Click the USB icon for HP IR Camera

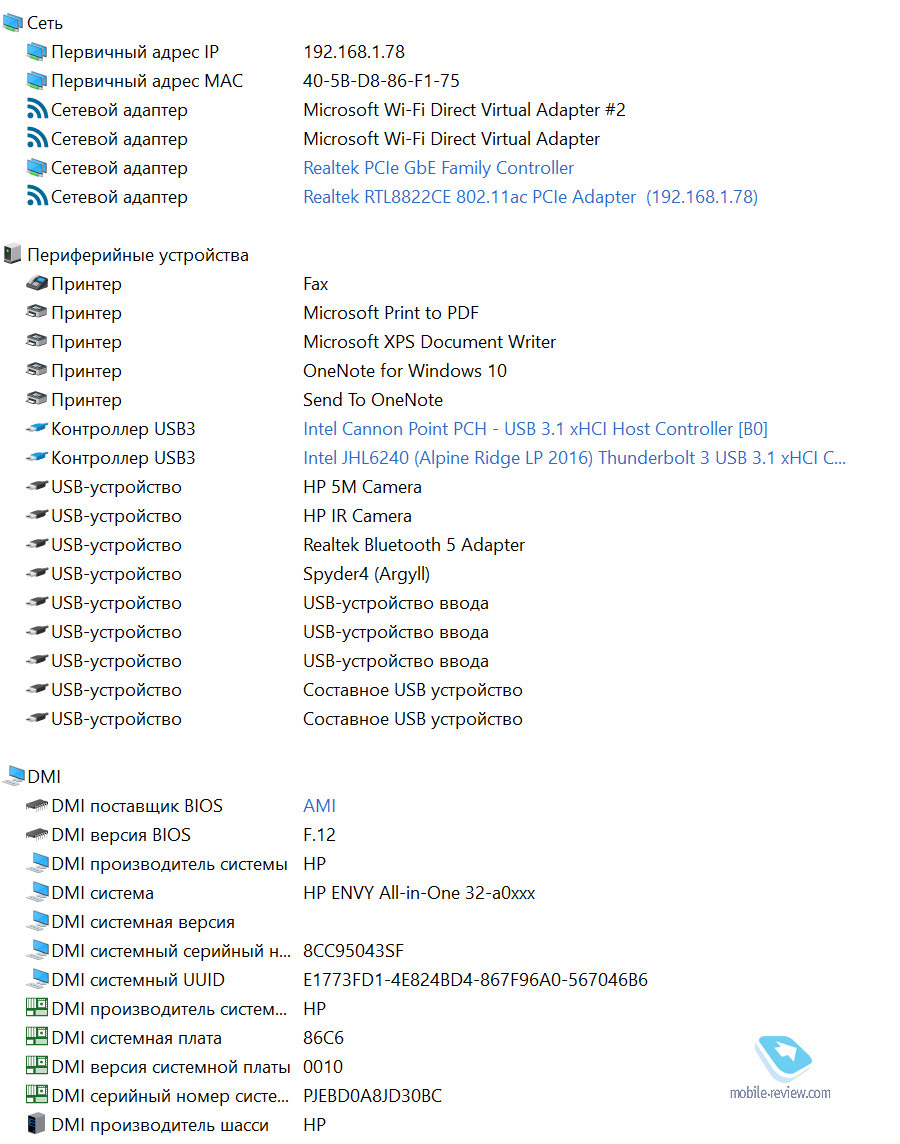[x=36, y=516]
